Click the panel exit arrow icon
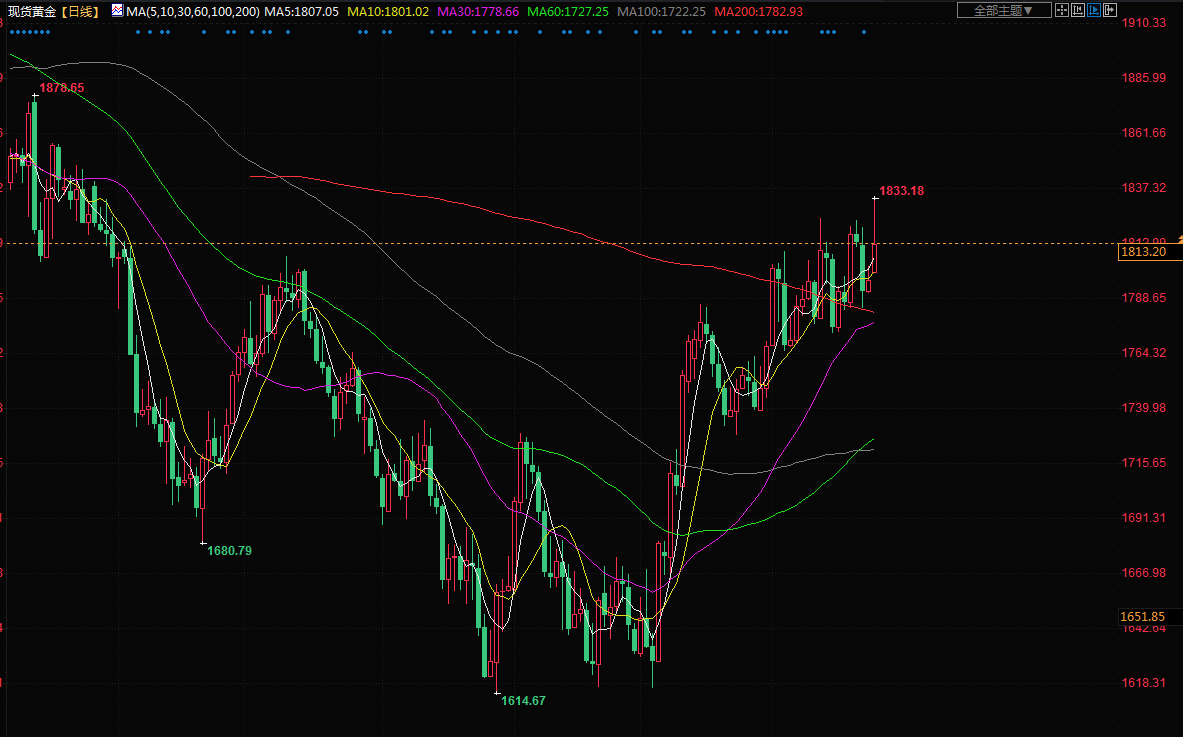 click(x=1109, y=11)
